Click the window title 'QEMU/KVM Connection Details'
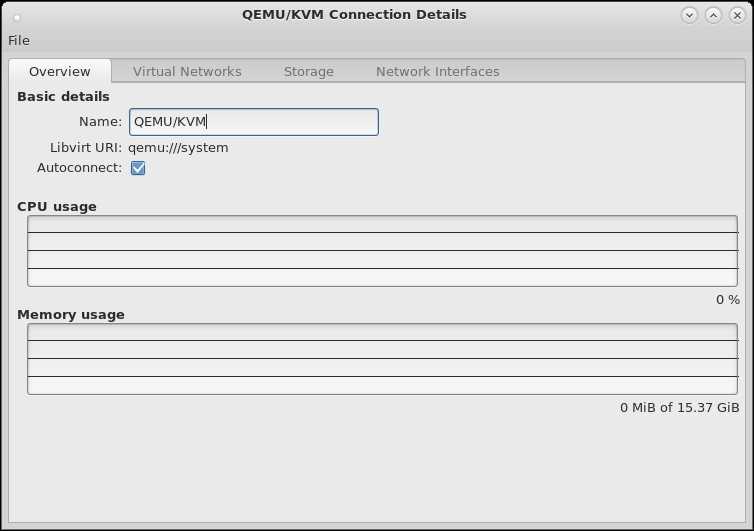 tap(354, 14)
